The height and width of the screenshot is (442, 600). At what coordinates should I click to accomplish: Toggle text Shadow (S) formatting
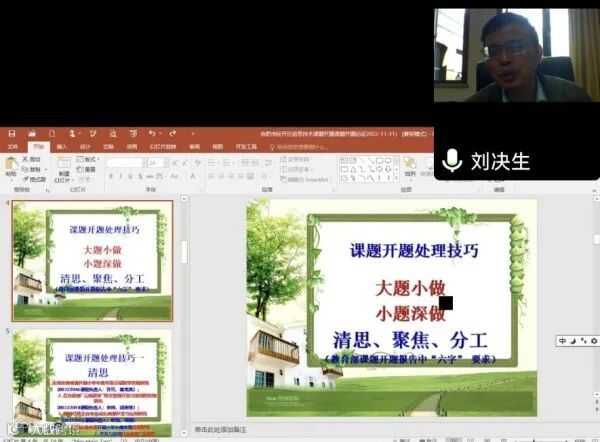140,176
